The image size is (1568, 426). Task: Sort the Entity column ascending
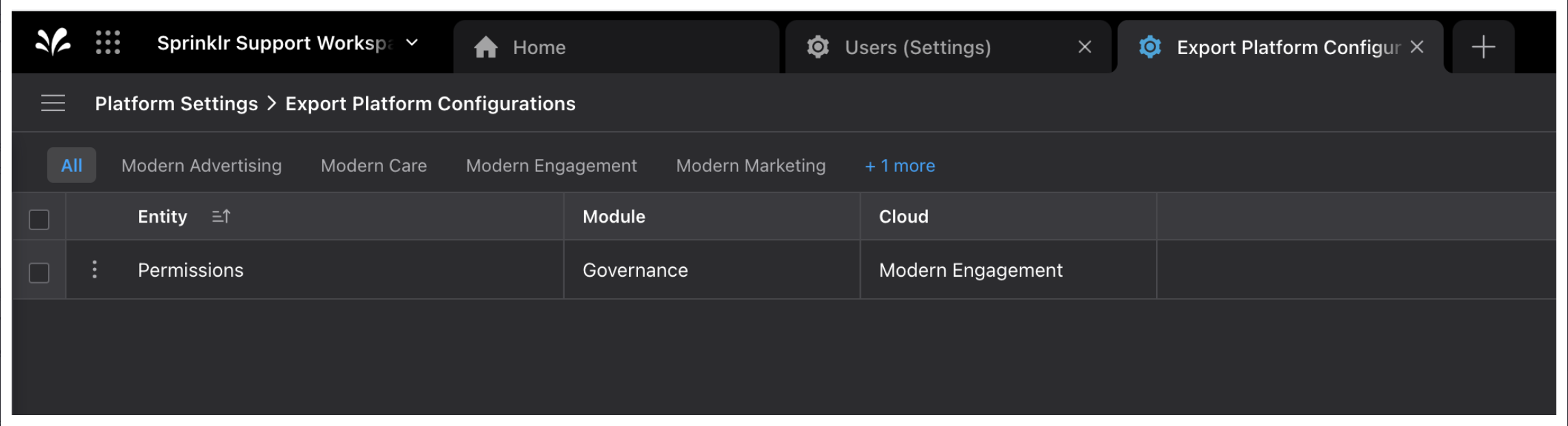click(x=221, y=216)
